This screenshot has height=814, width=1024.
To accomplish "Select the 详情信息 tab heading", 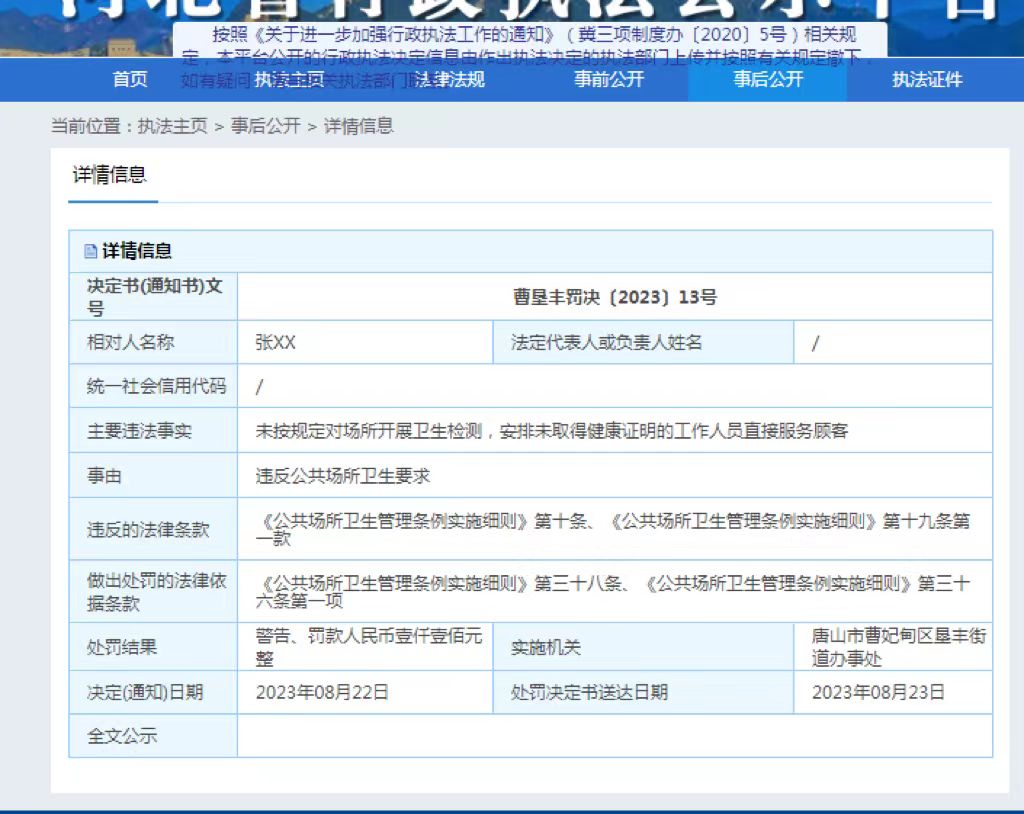I will pyautogui.click(x=110, y=175).
